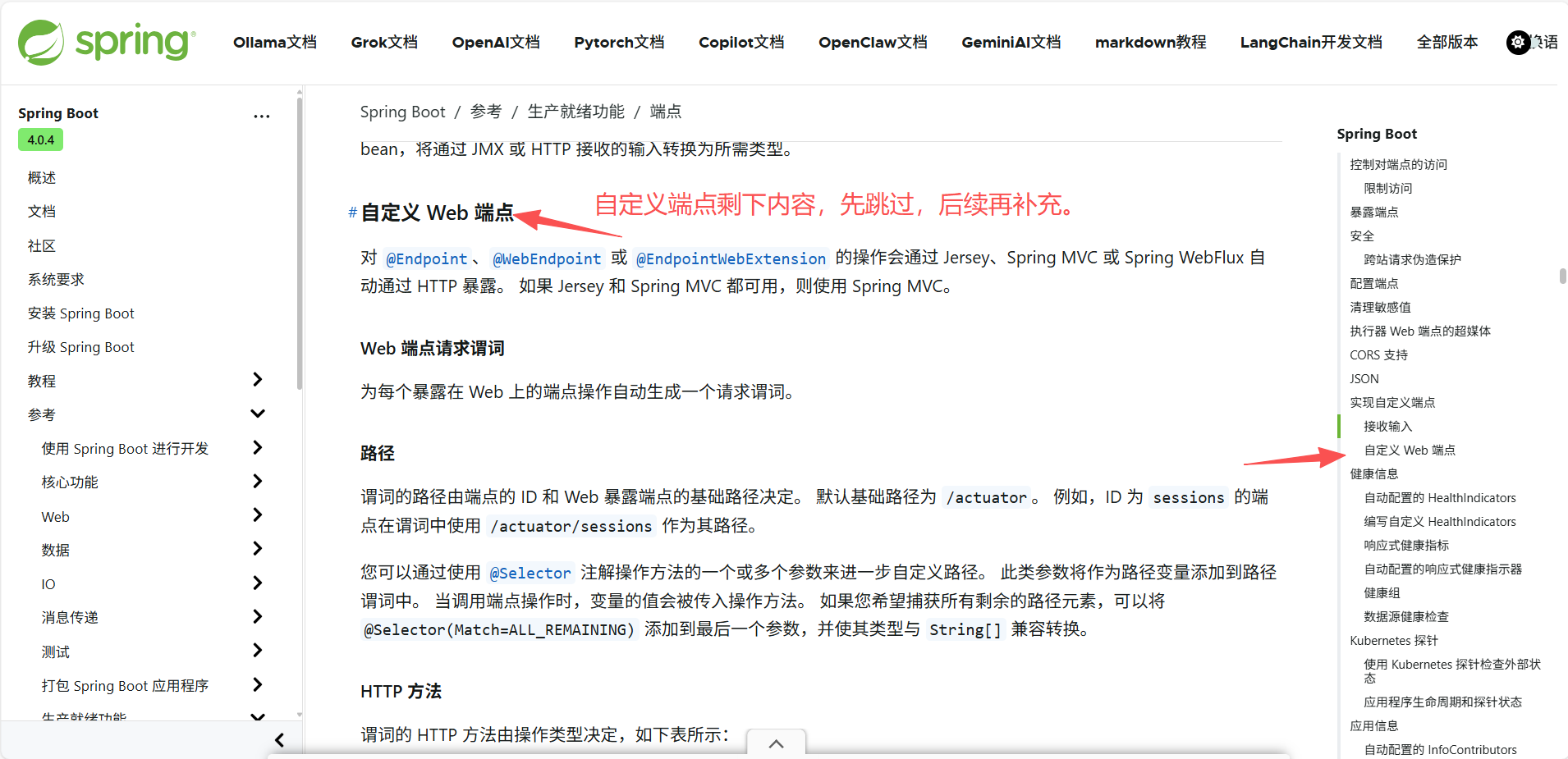Click the Spring logo in the header
1568x759 pixels.
(107, 42)
